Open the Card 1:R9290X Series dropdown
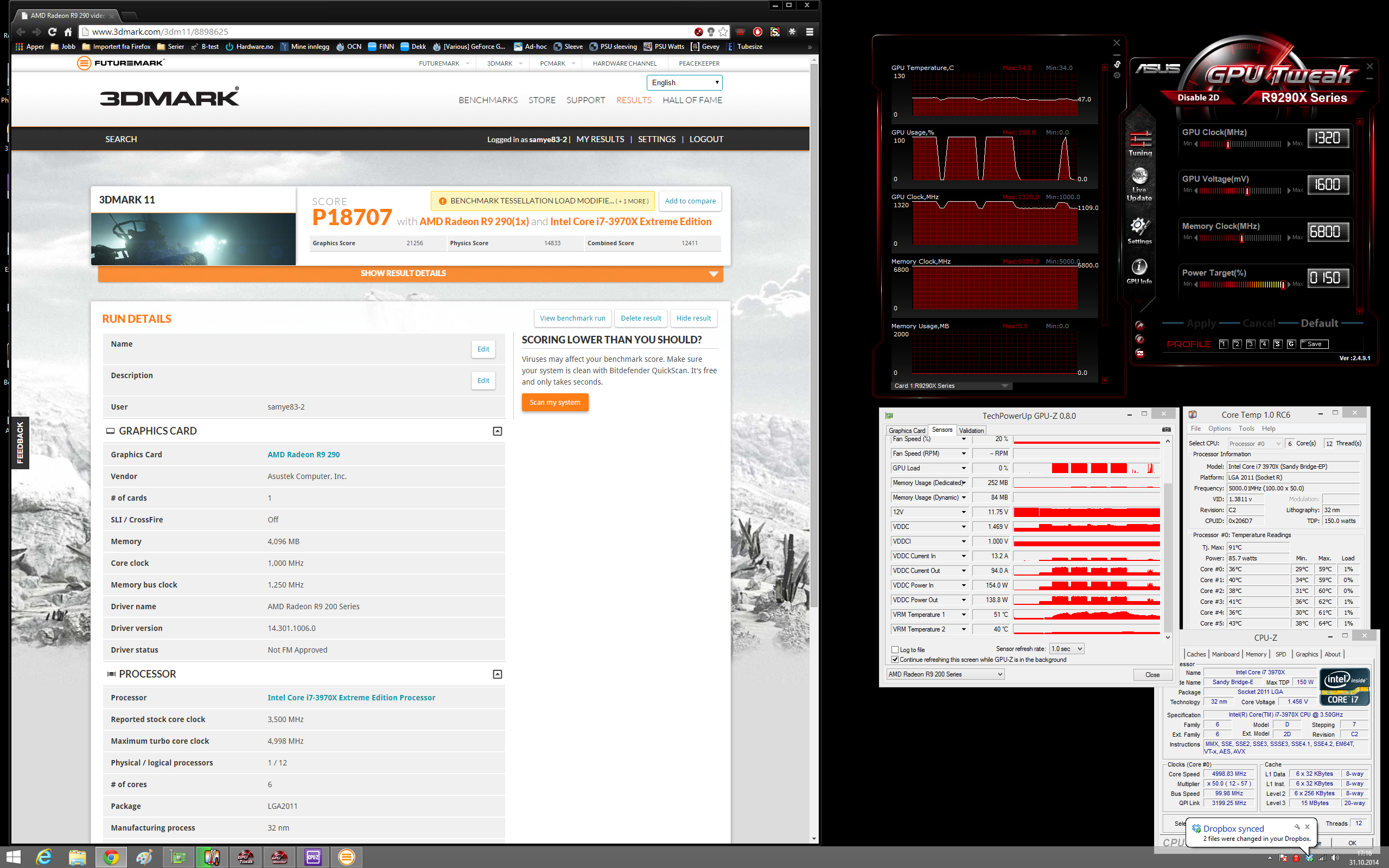Viewport: 1389px width, 868px height. (951, 386)
